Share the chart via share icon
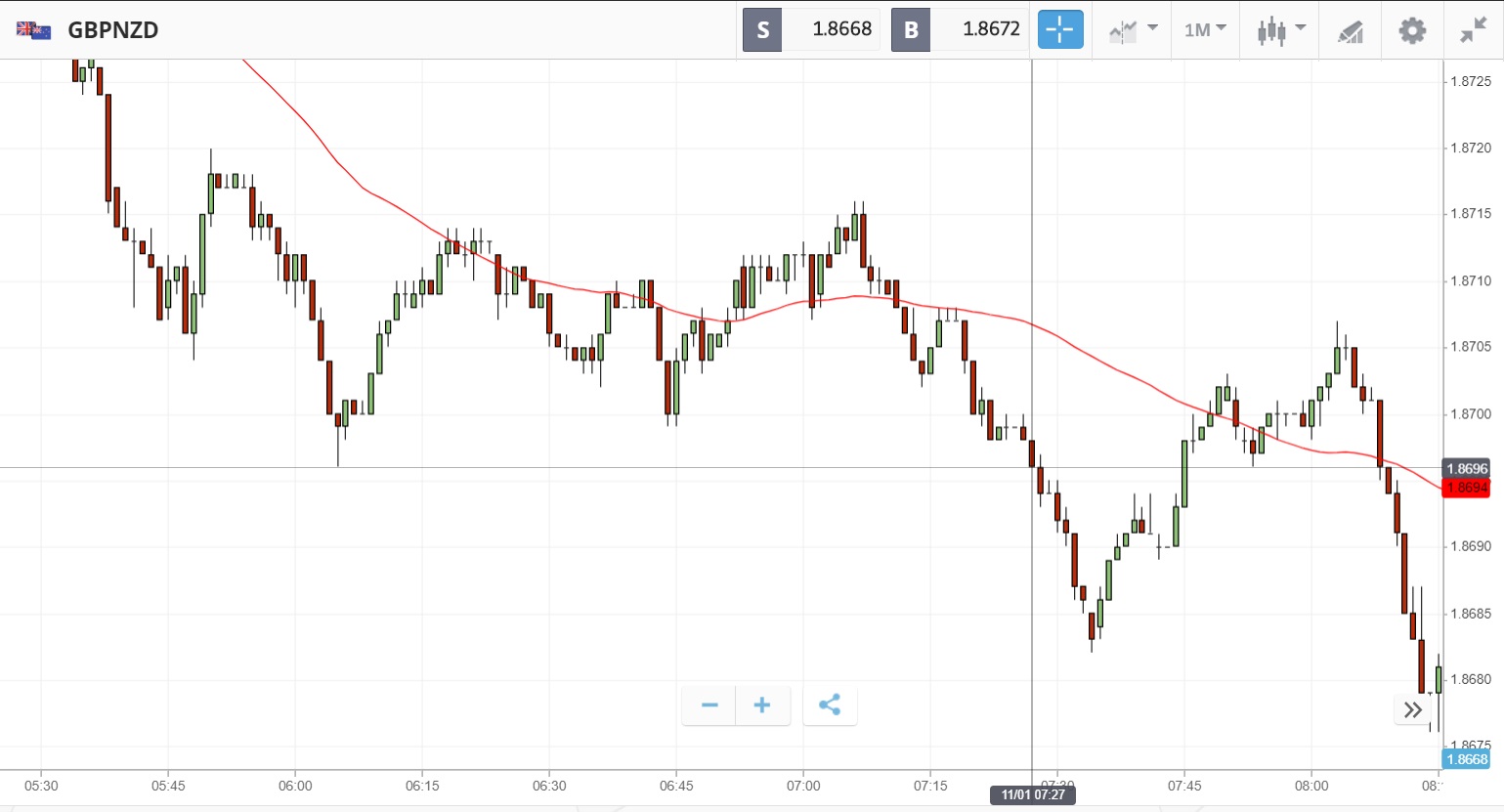This screenshot has height=812, width=1504. 830,705
